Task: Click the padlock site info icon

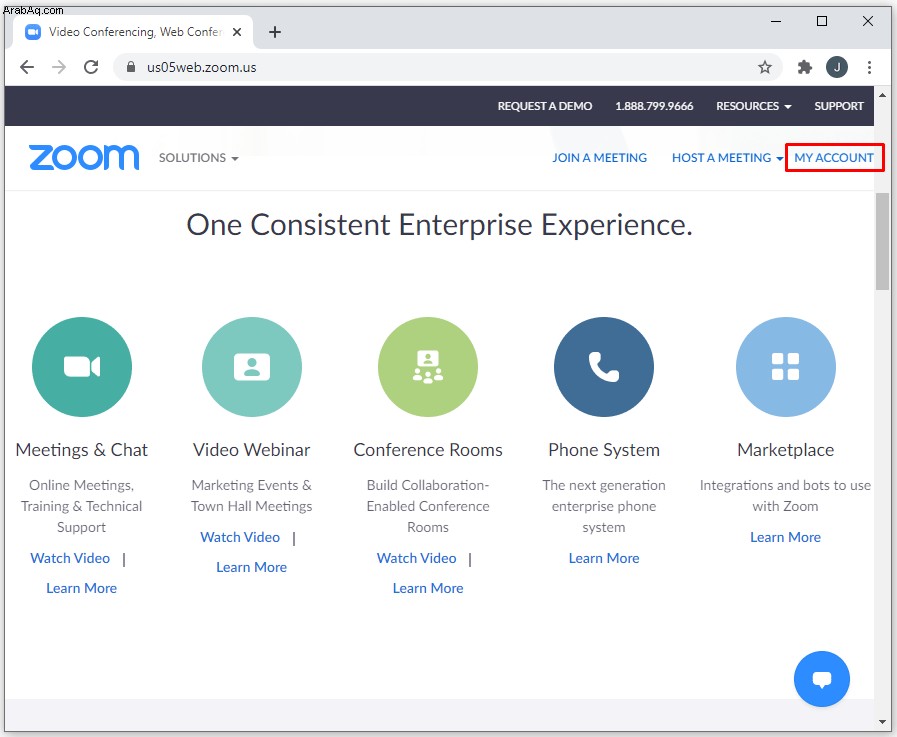Action: [130, 67]
